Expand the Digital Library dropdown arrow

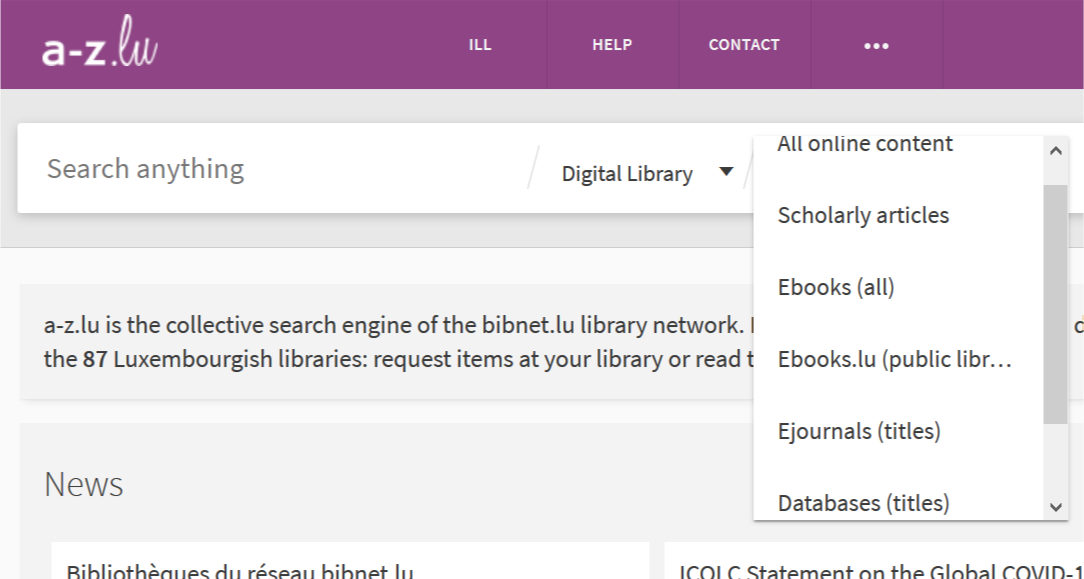click(x=726, y=171)
